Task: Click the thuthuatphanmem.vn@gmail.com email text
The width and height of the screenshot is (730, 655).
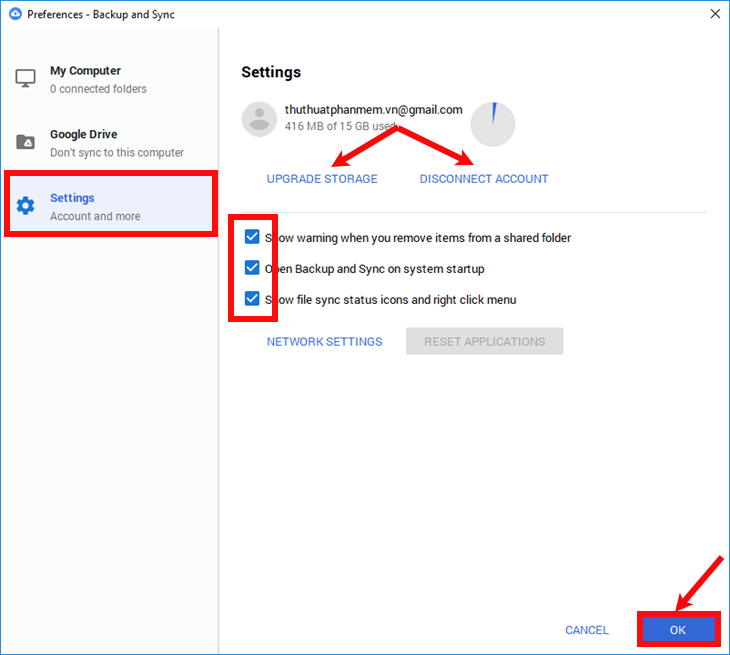Action: coord(374,110)
